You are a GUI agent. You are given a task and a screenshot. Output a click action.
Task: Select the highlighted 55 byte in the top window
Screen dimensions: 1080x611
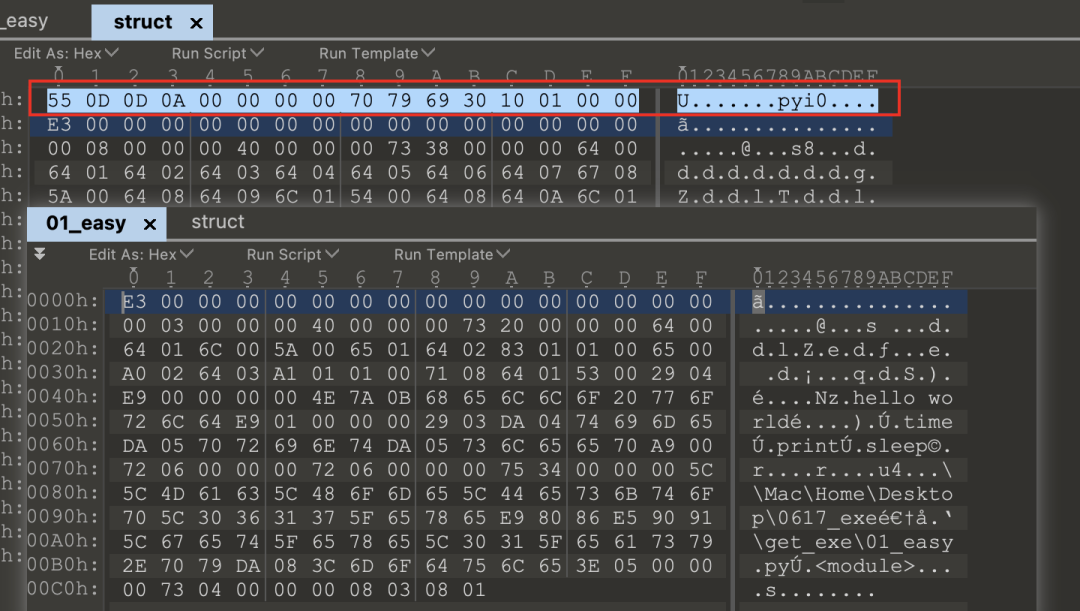pyautogui.click(x=59, y=101)
